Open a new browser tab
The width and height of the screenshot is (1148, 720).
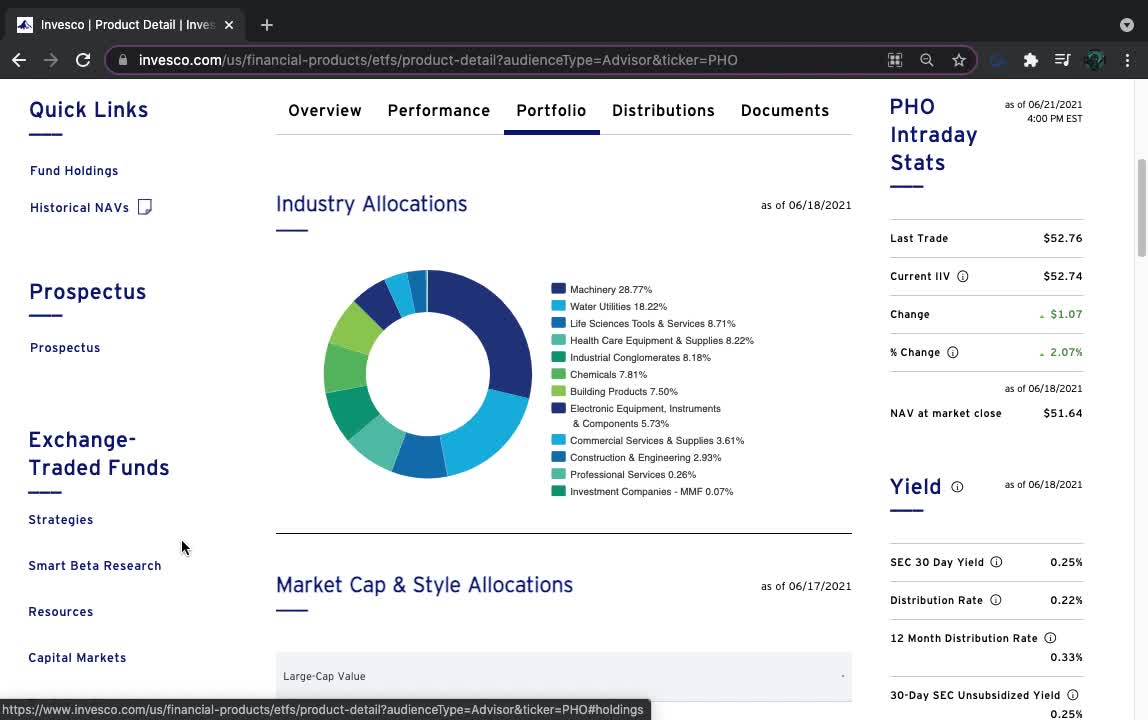(x=266, y=25)
